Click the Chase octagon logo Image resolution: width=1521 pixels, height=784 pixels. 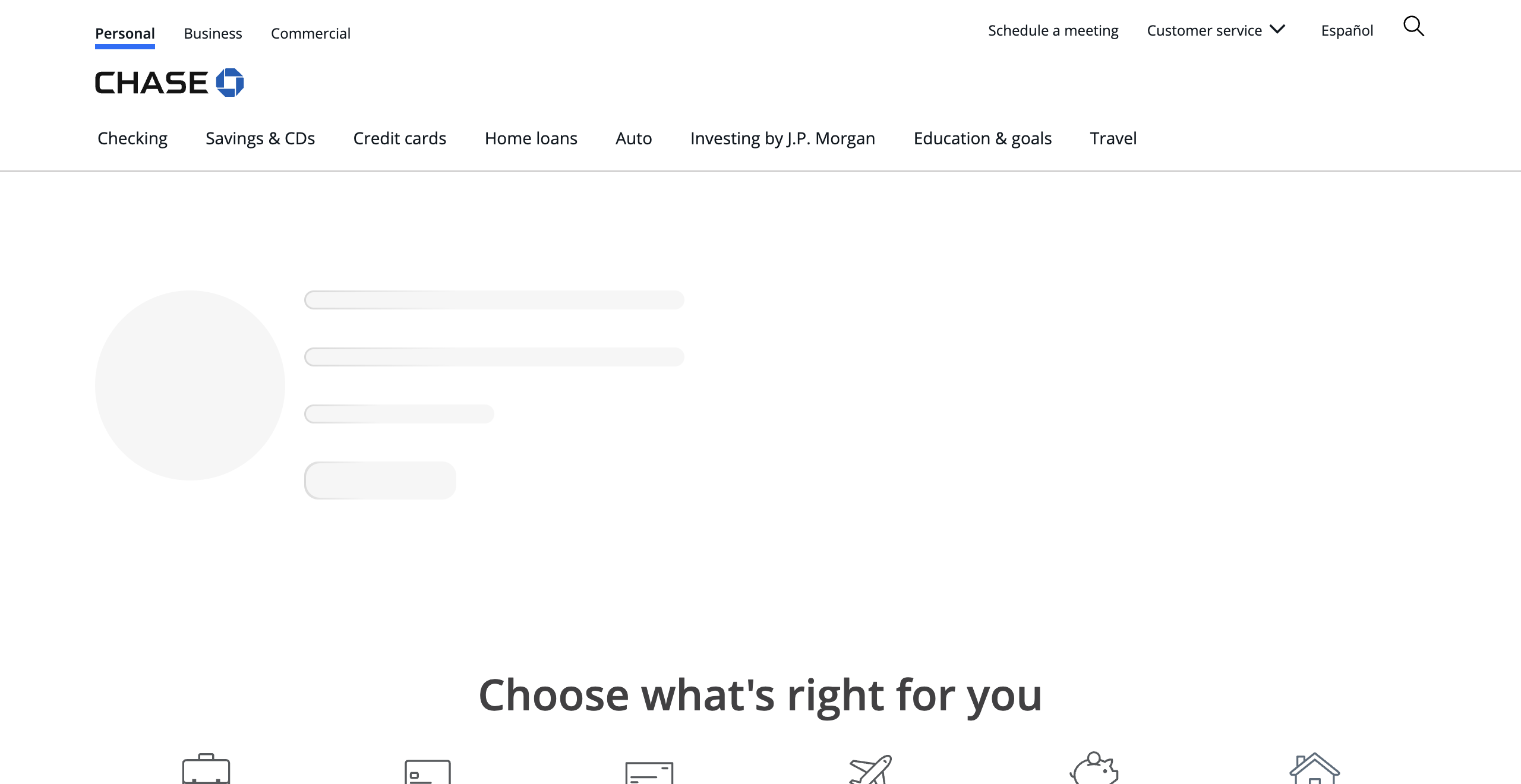tap(230, 83)
